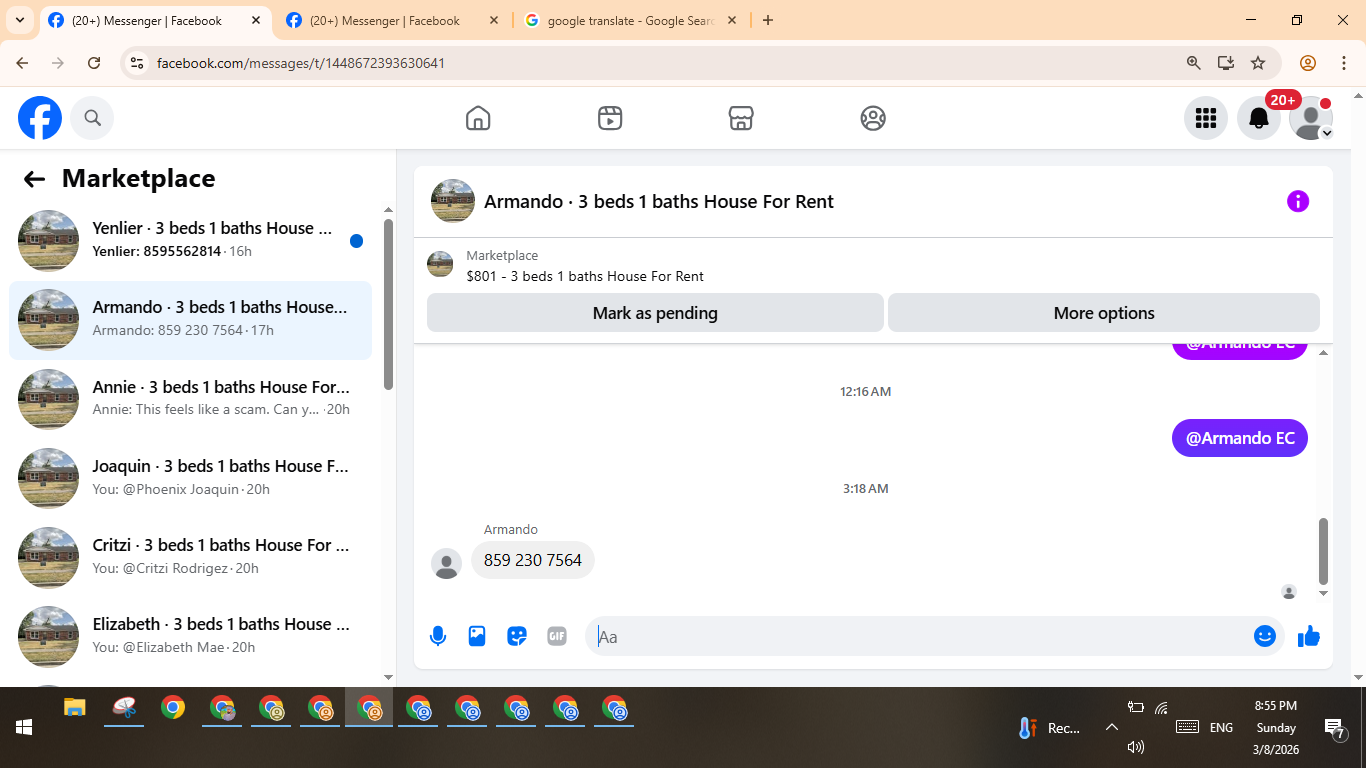The width and height of the screenshot is (1366, 768).
Task: Click the Facebook logo
Action: coord(40,118)
